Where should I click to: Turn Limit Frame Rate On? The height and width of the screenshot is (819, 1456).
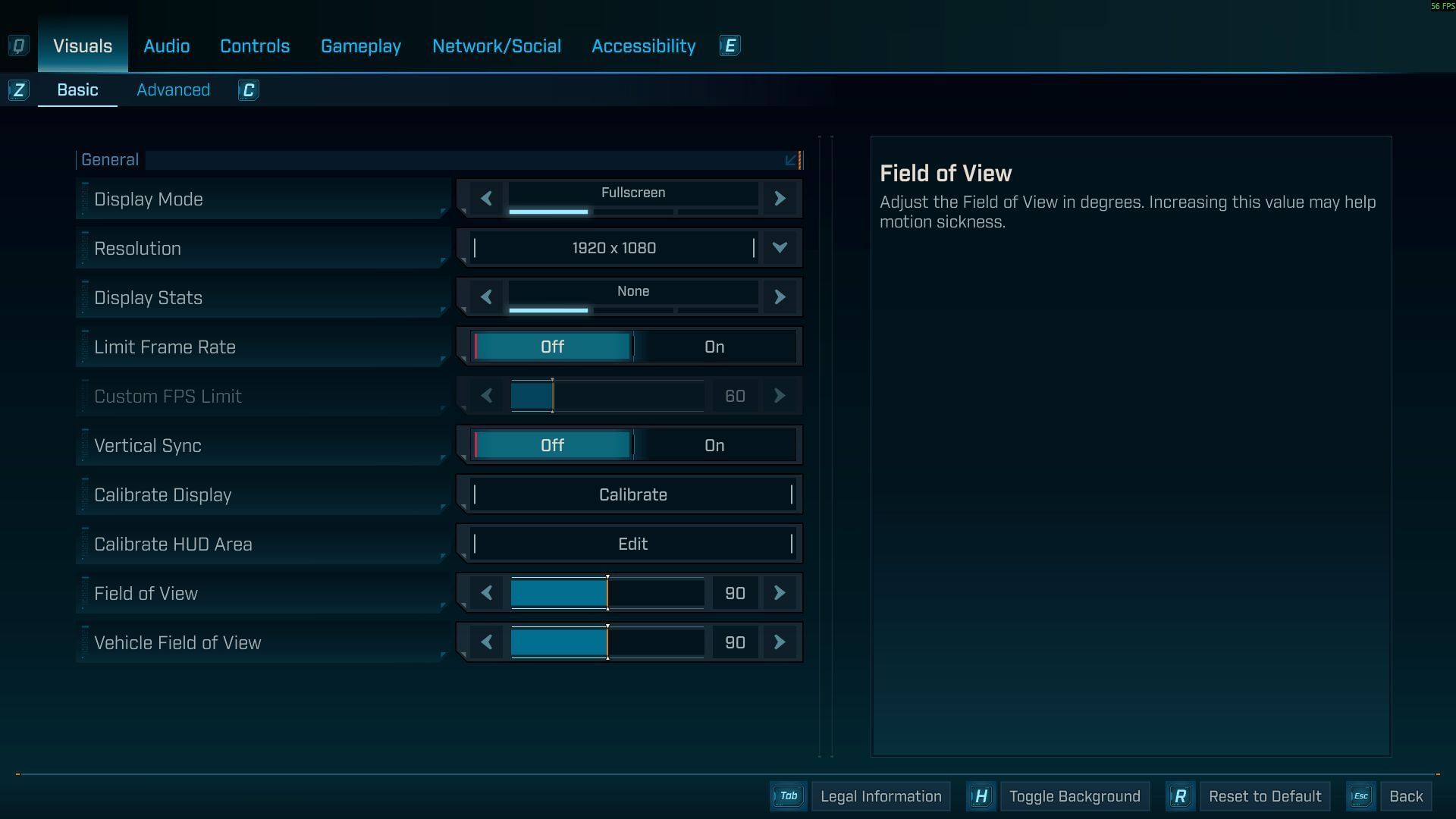coord(714,347)
